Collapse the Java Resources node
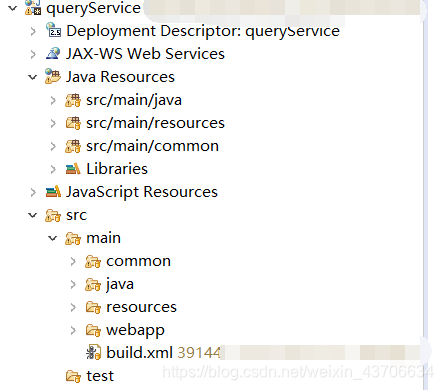Screen dimensions: 443x390 33,77
